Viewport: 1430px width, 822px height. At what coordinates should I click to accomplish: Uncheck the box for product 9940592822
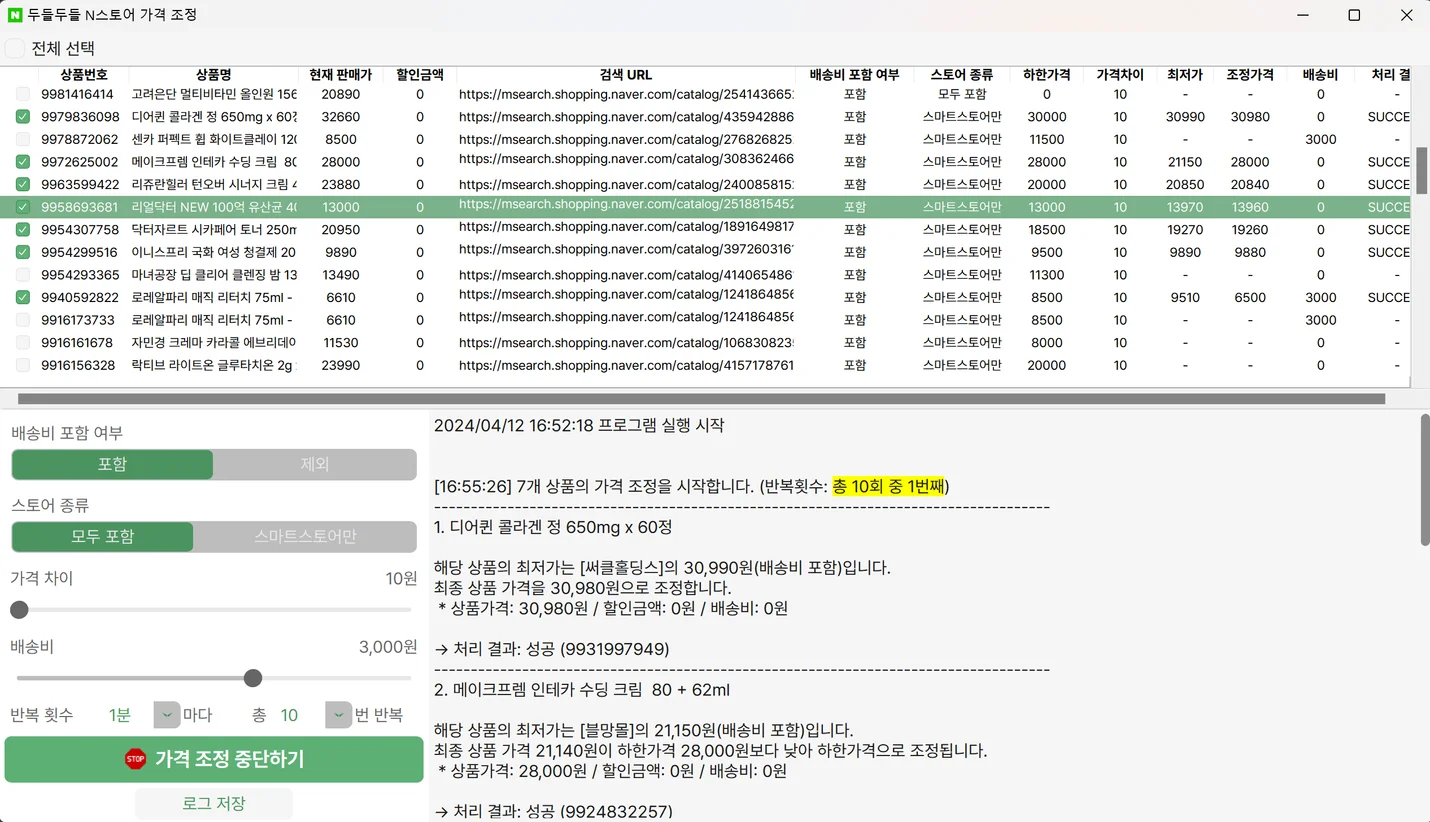(x=22, y=297)
